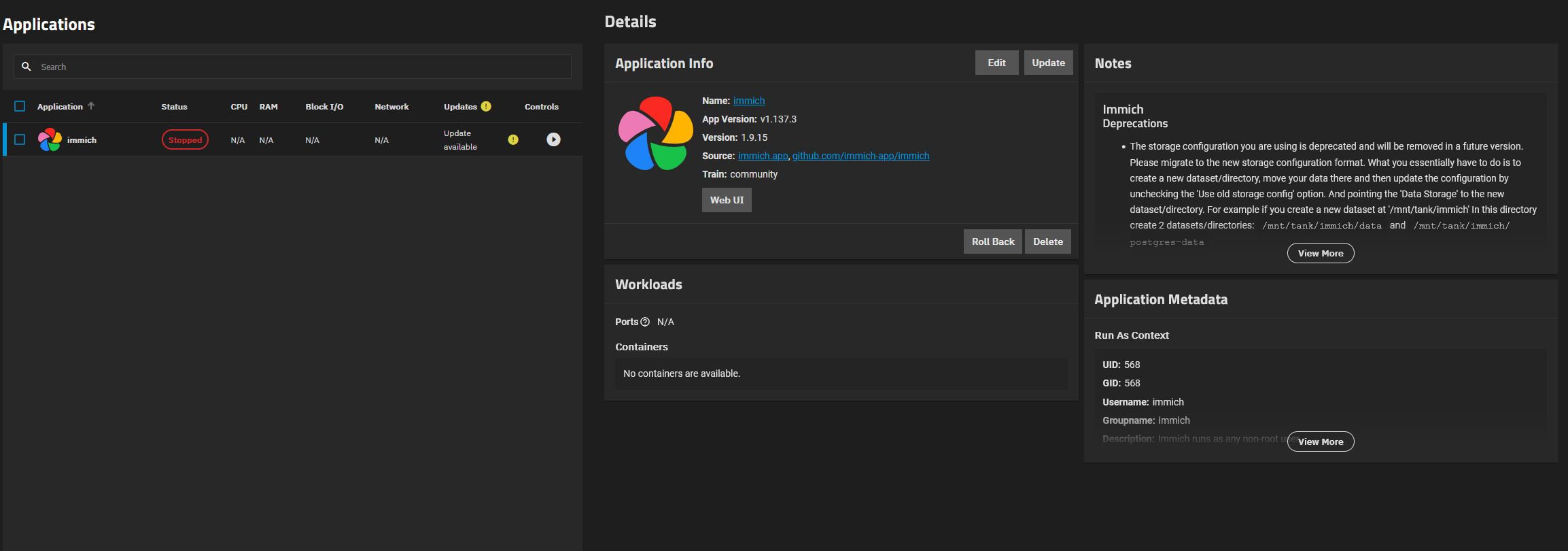Screen dimensions: 1568x551
Task: Expand Notes with View More
Action: 1321,253
